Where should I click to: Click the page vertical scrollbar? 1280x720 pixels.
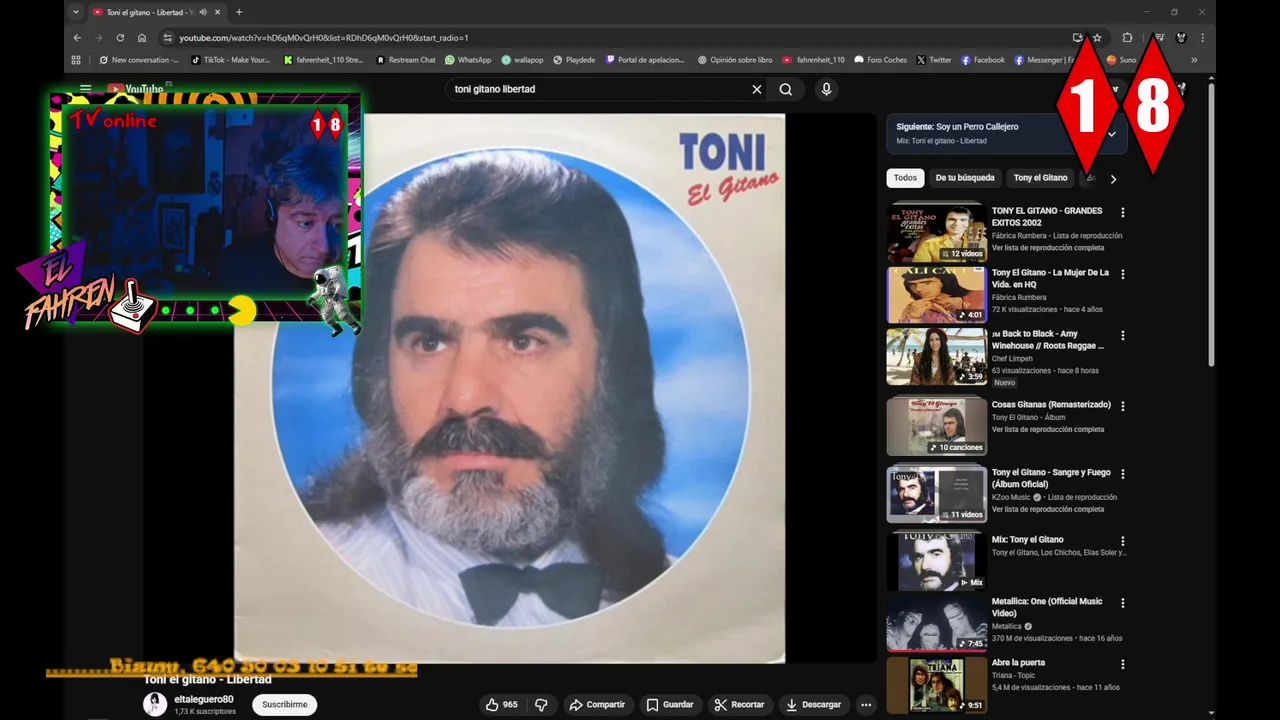[1211, 225]
